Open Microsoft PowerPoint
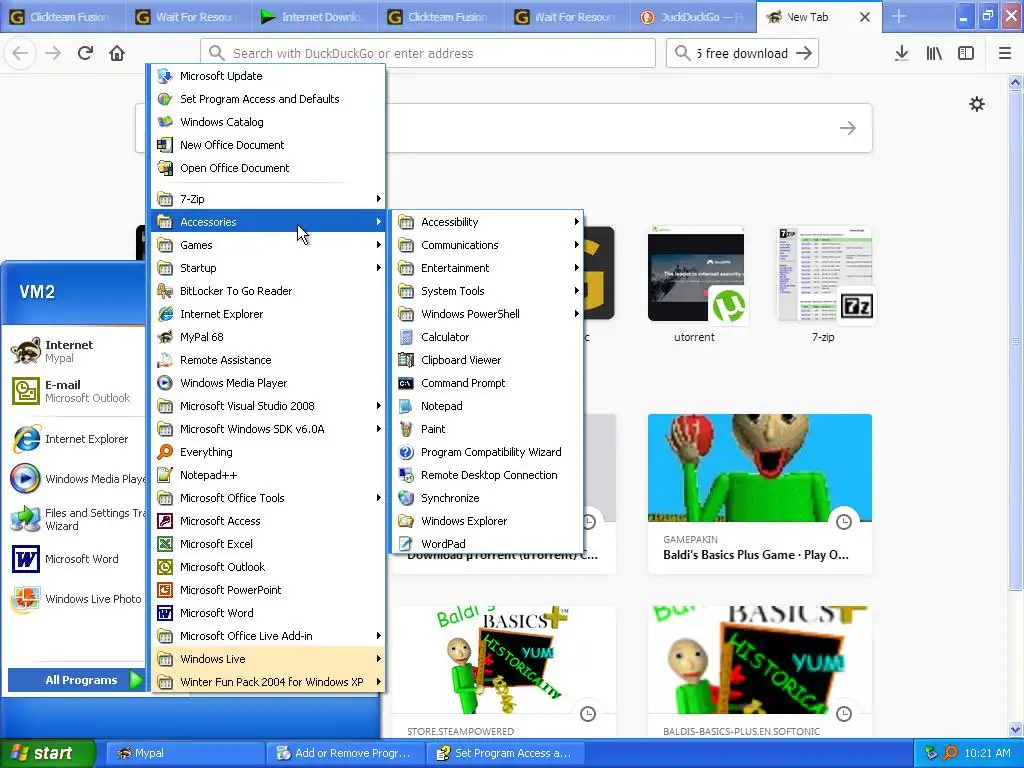This screenshot has height=768, width=1024. coord(268,590)
